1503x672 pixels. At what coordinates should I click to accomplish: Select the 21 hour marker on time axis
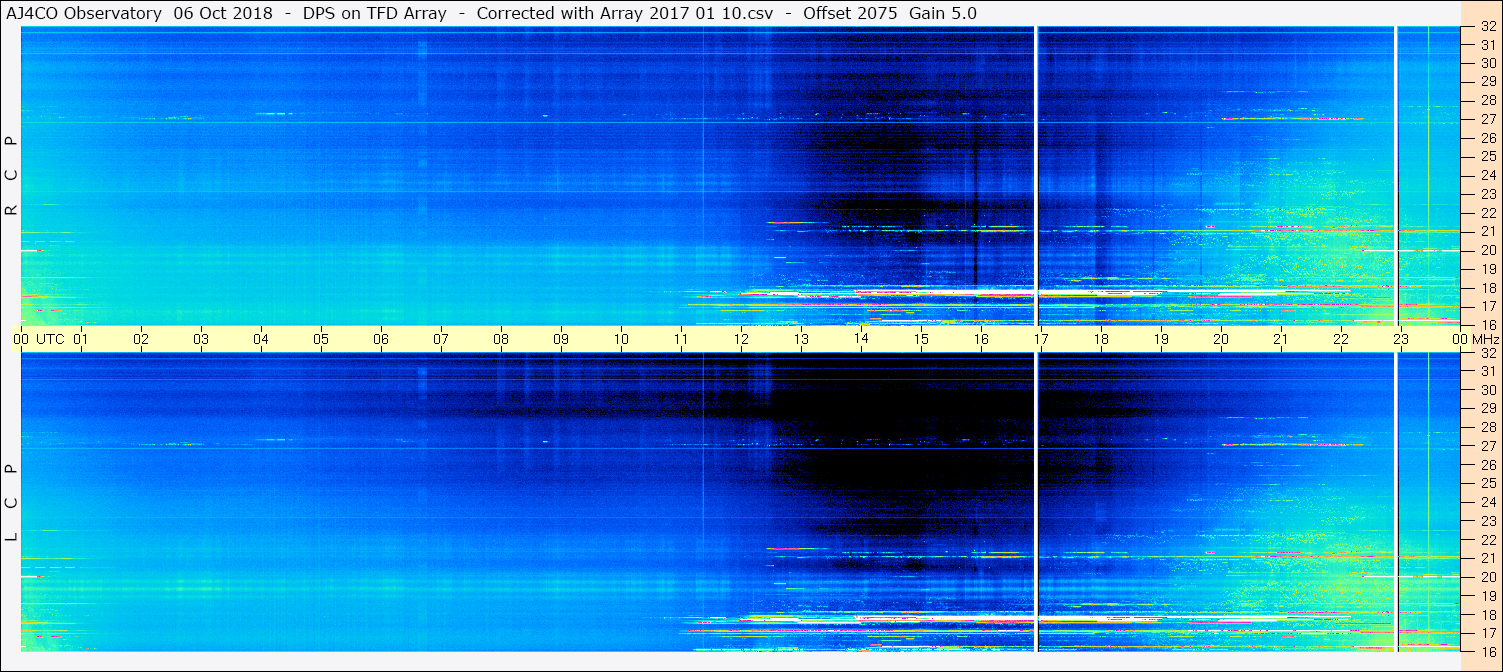coord(1281,339)
